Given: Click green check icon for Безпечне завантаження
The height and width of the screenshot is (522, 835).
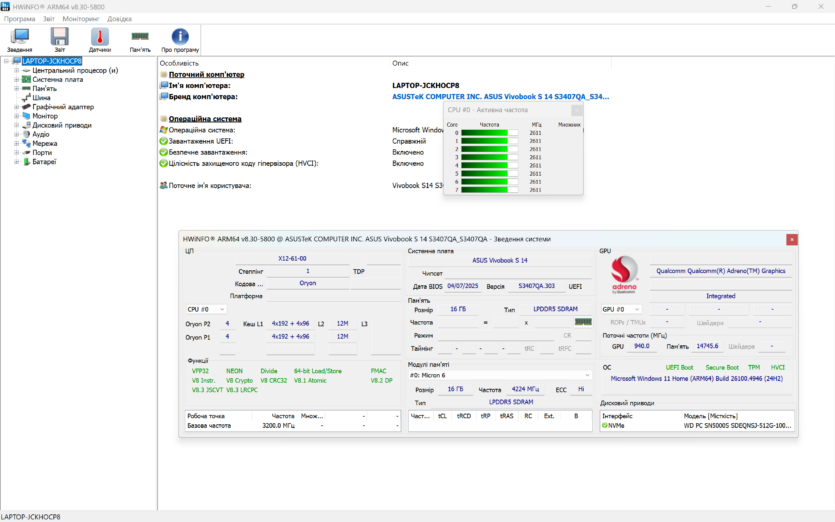Looking at the screenshot, I should (x=163, y=152).
